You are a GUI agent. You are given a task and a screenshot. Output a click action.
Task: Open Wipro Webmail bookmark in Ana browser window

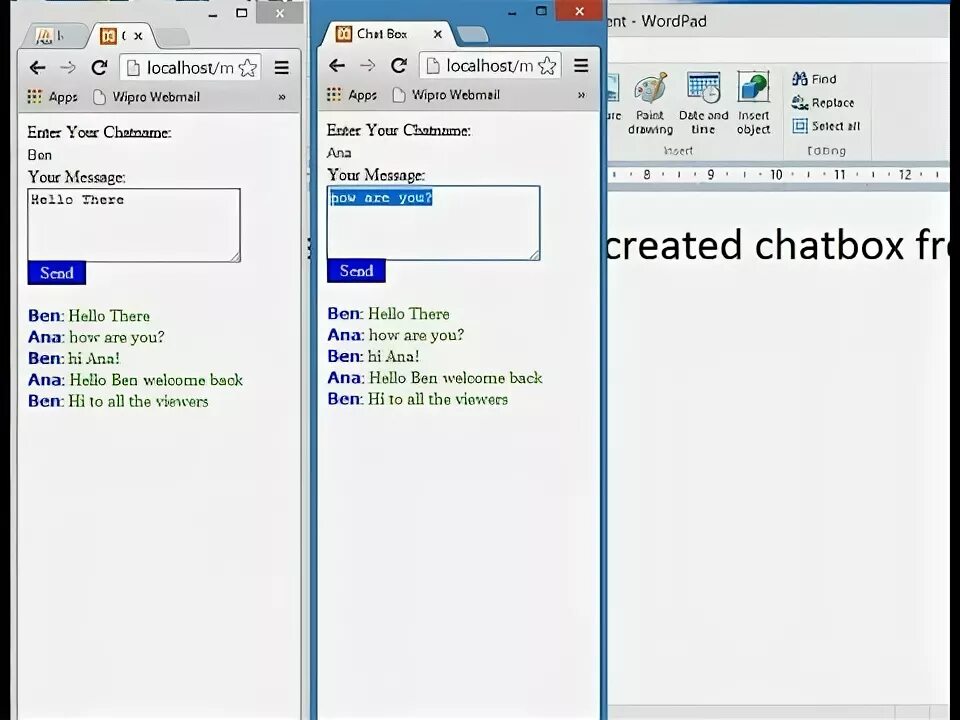coord(446,94)
